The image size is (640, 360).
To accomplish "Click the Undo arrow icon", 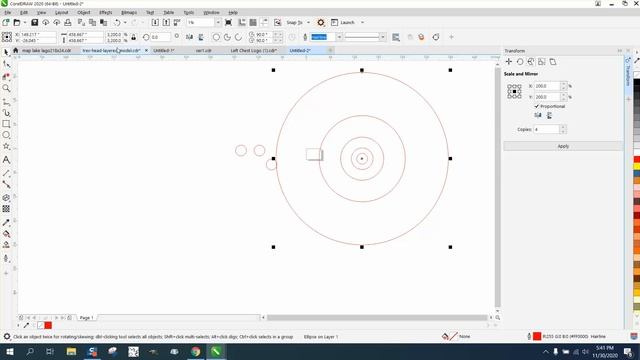I will 117,22.
